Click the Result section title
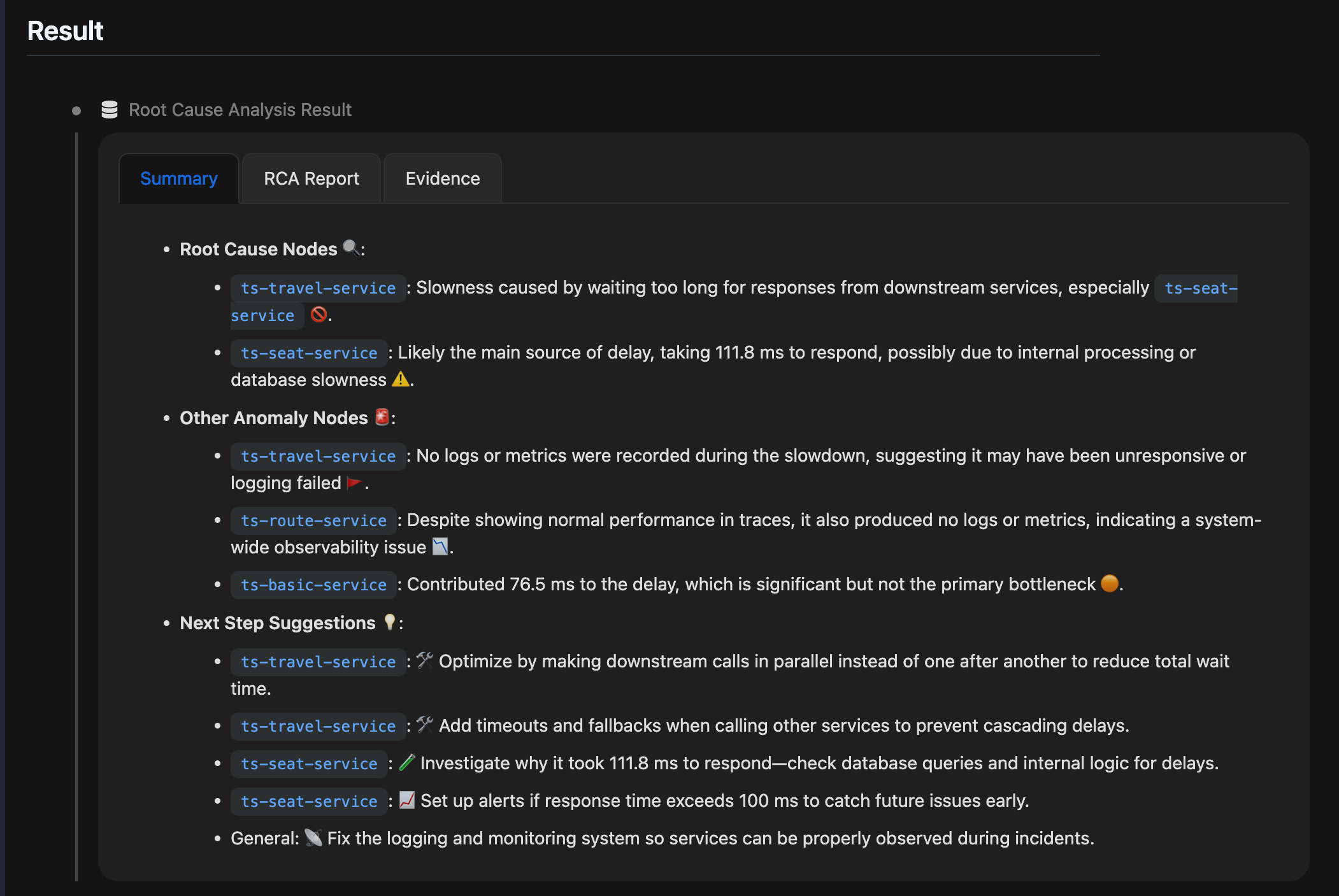Viewport: 1339px width, 896px height. click(x=65, y=31)
